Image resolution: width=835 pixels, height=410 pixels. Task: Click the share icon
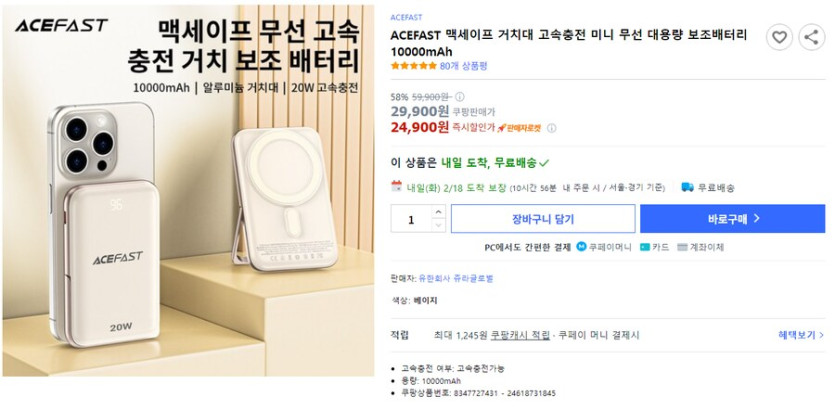tap(812, 38)
